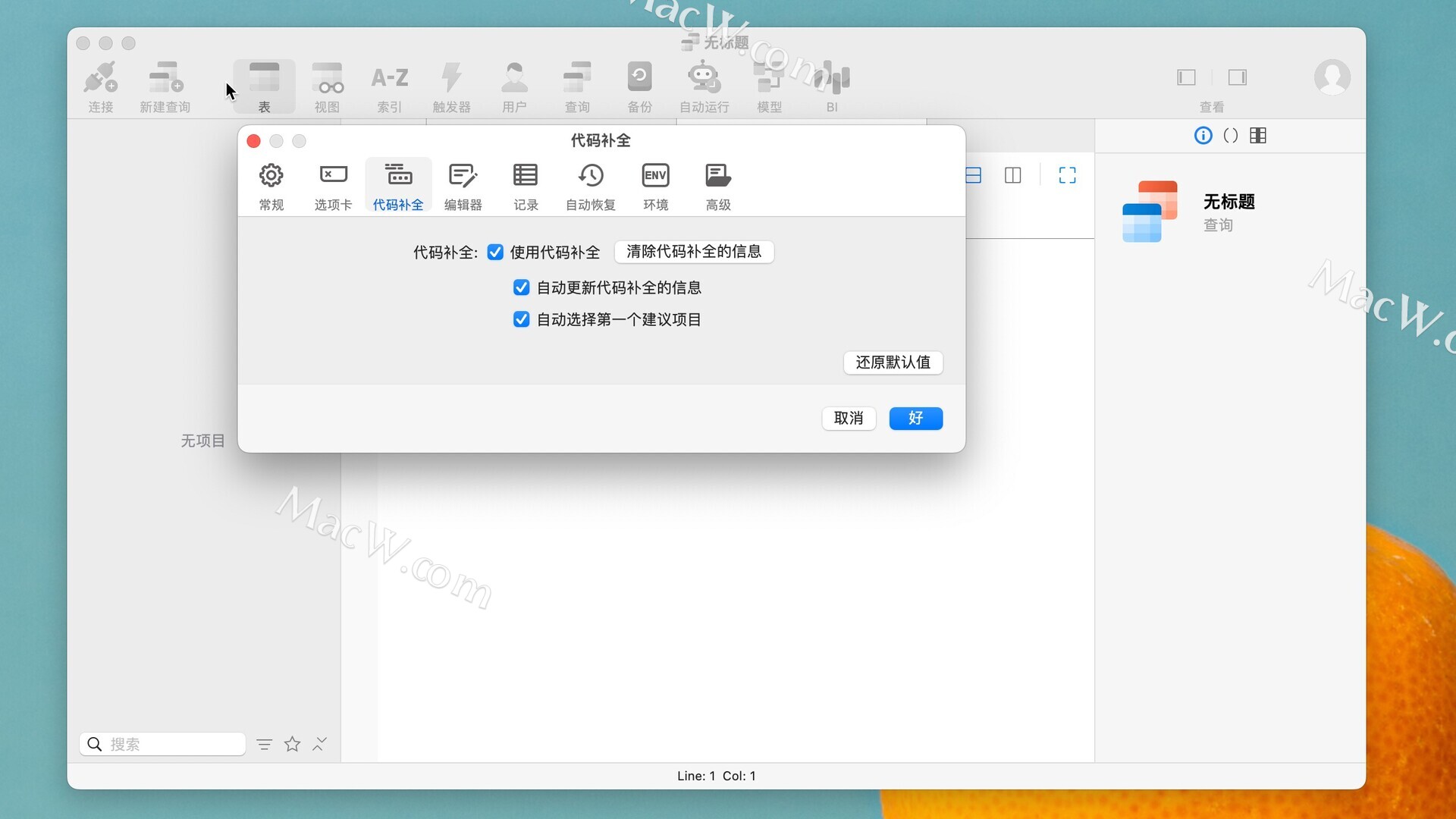Click the collapse arrows icon near search
The image size is (1456, 819).
tap(319, 745)
